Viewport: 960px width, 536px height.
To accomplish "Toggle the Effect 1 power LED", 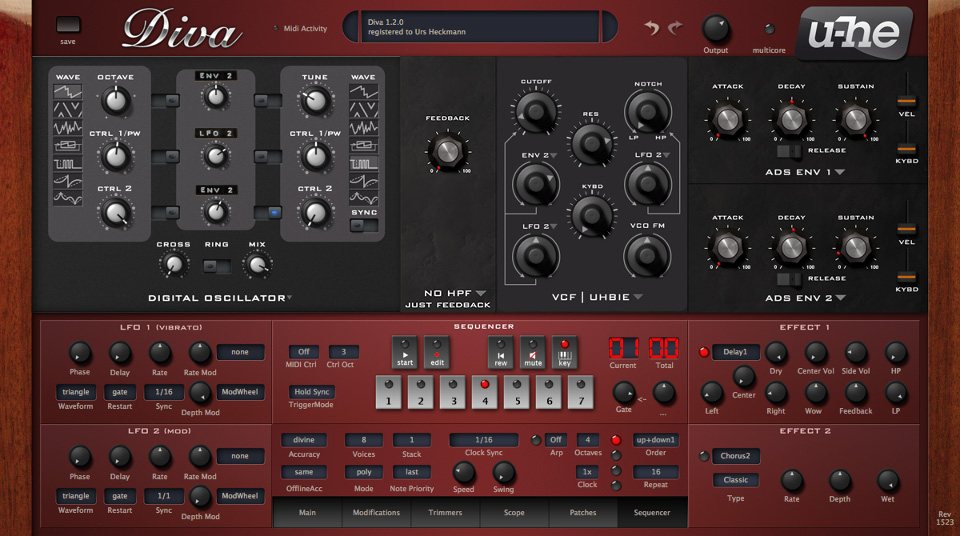I will (703, 352).
